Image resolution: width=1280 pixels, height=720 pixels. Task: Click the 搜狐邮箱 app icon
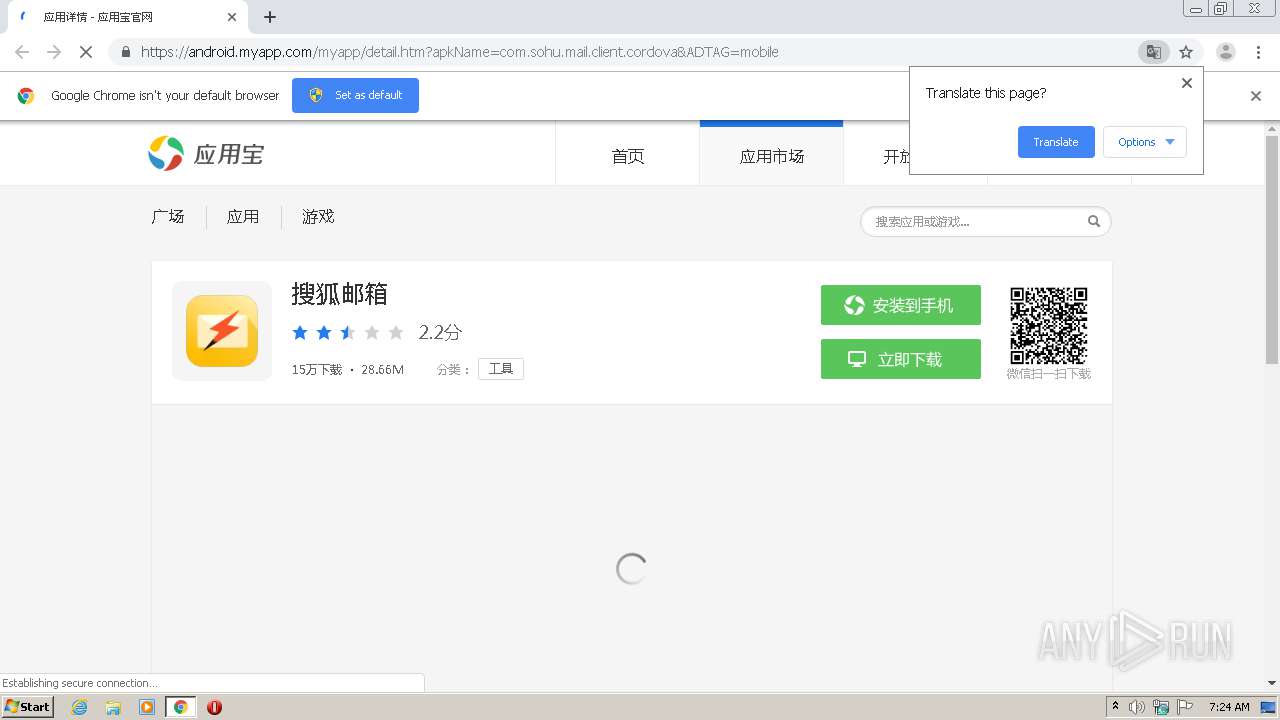[x=222, y=331]
